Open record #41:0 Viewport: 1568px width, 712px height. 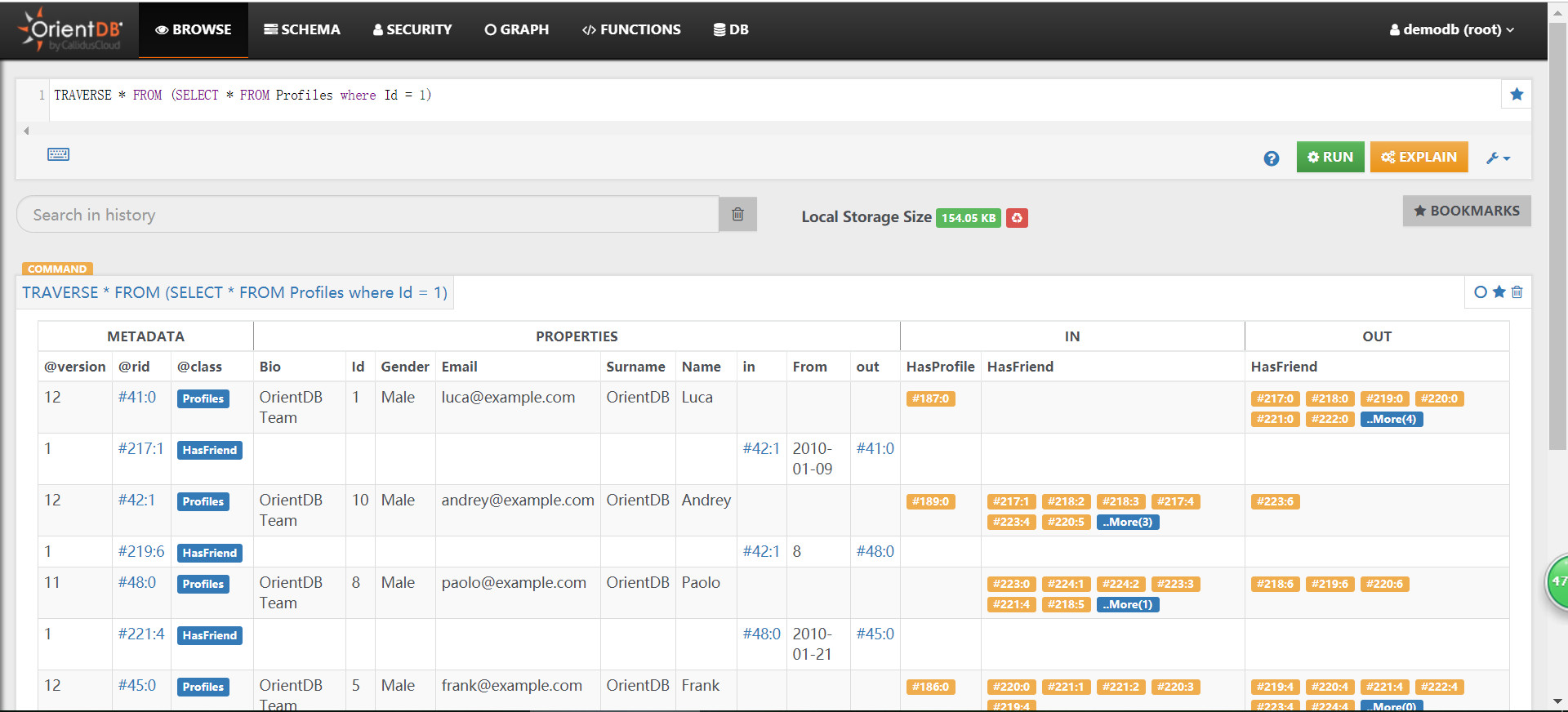(x=137, y=397)
